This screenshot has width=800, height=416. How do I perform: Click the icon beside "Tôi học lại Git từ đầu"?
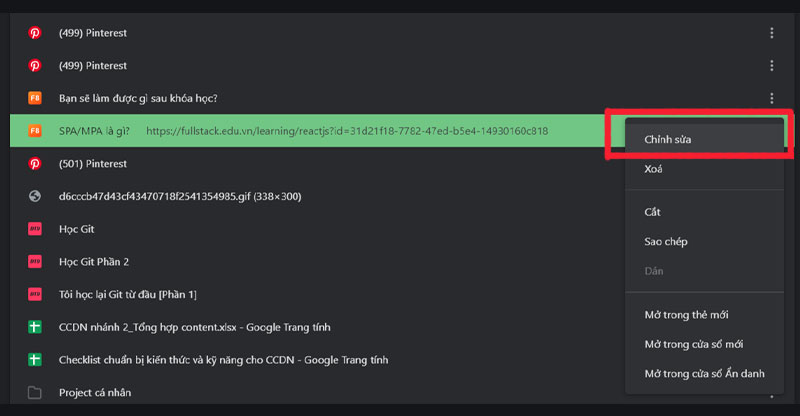click(x=35, y=294)
